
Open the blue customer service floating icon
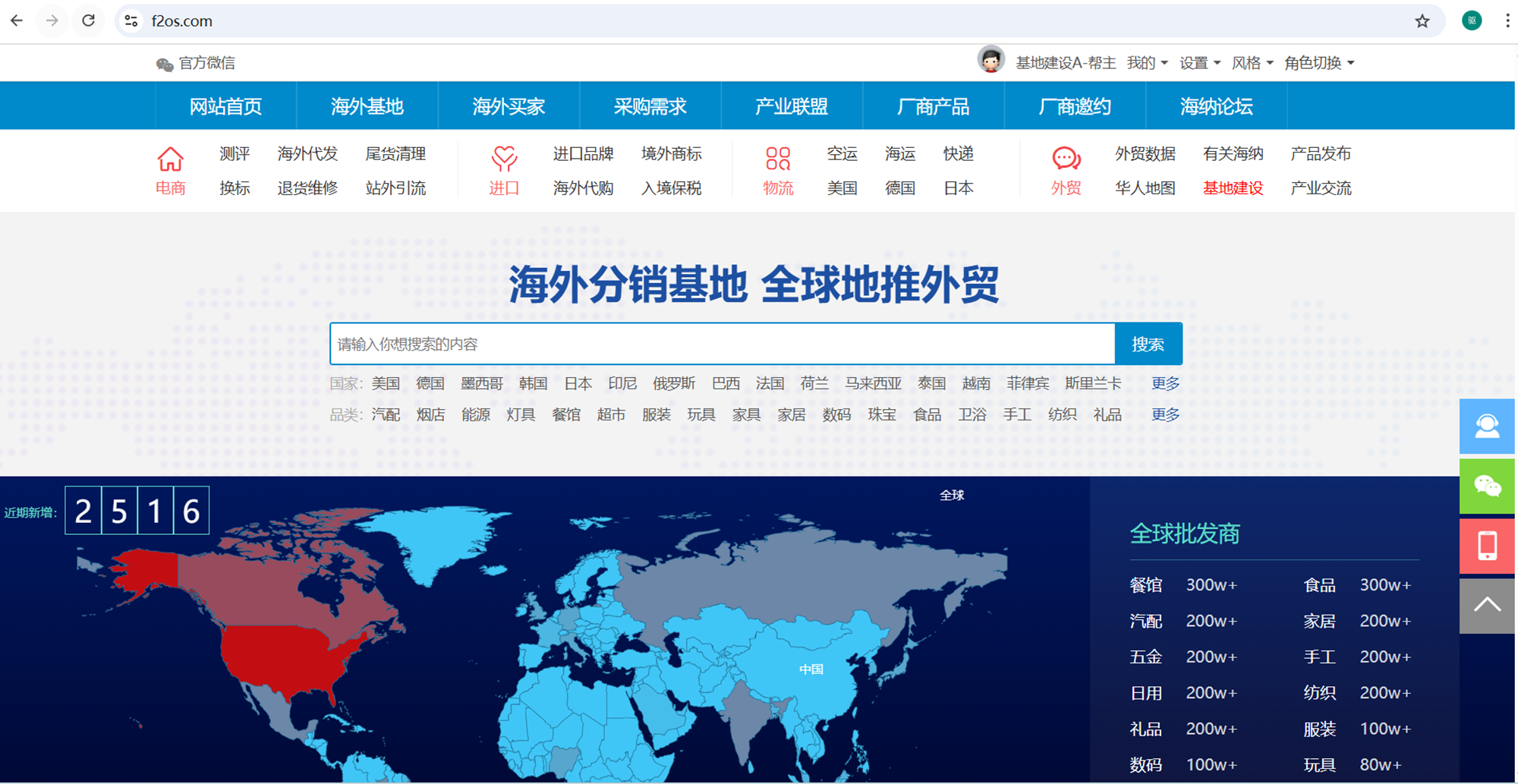pos(1486,427)
